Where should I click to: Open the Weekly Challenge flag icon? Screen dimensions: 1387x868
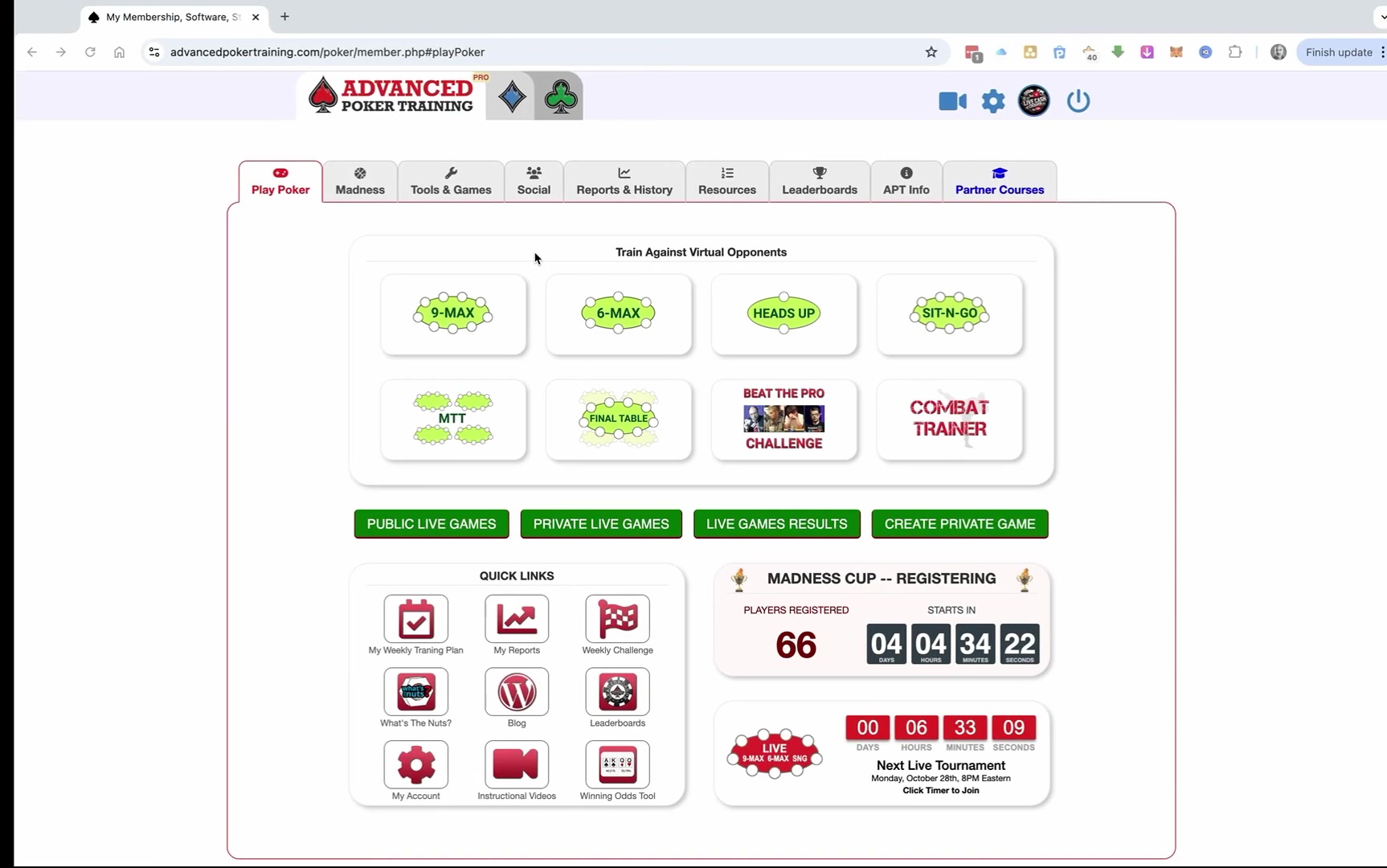click(x=617, y=619)
